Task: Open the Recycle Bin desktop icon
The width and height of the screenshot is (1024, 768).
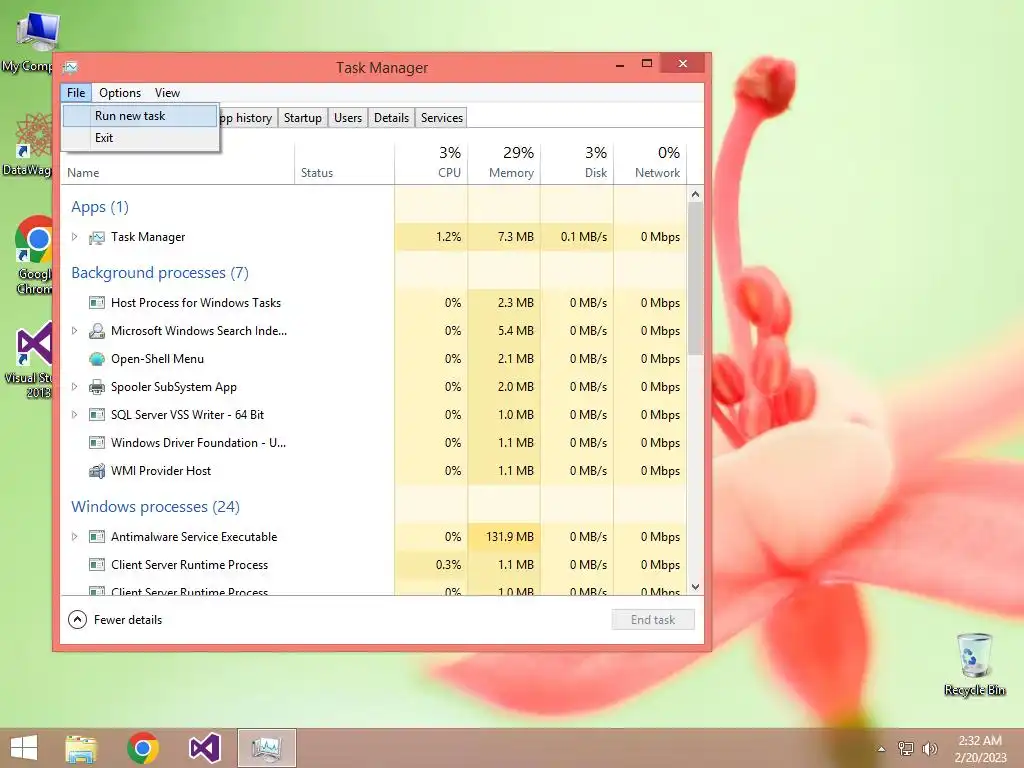Action: (x=974, y=664)
